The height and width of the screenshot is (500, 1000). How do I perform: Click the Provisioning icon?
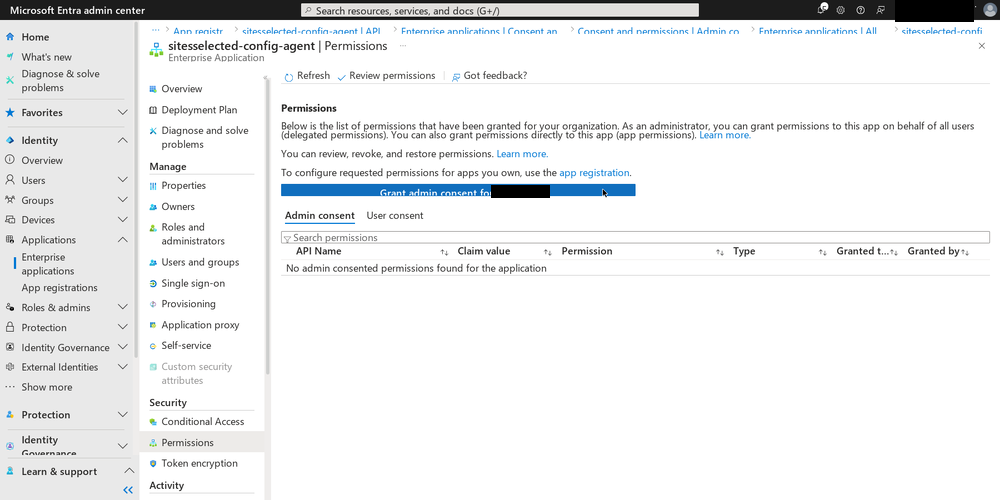coord(153,304)
